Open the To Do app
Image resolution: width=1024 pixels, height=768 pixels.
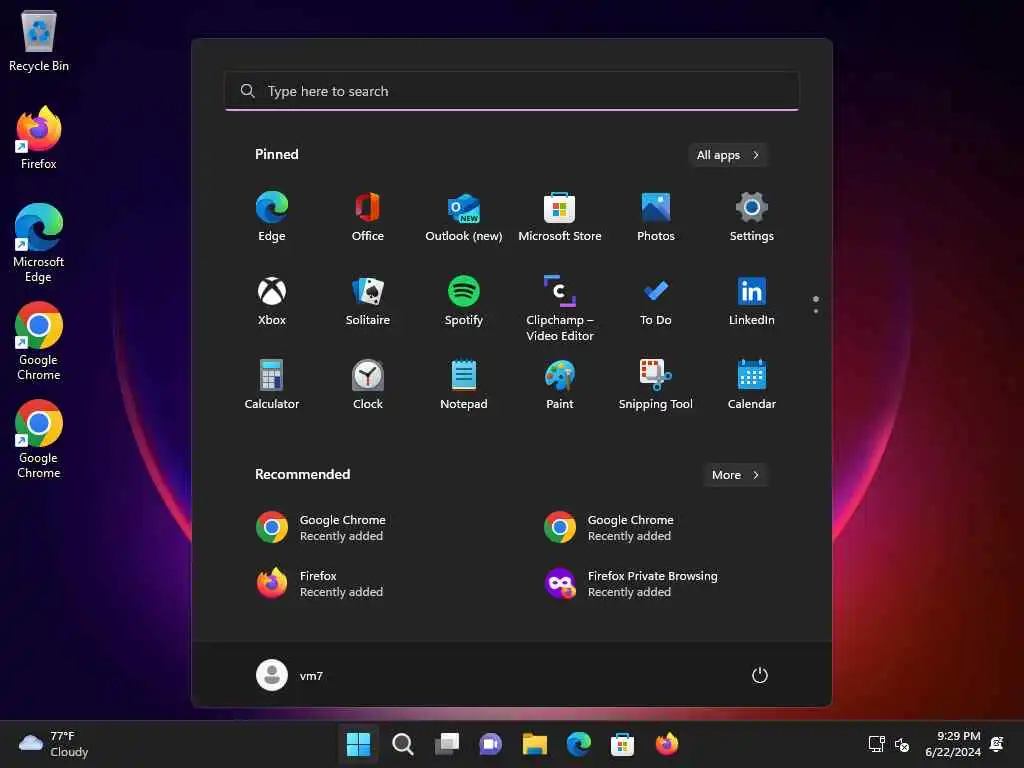click(656, 301)
